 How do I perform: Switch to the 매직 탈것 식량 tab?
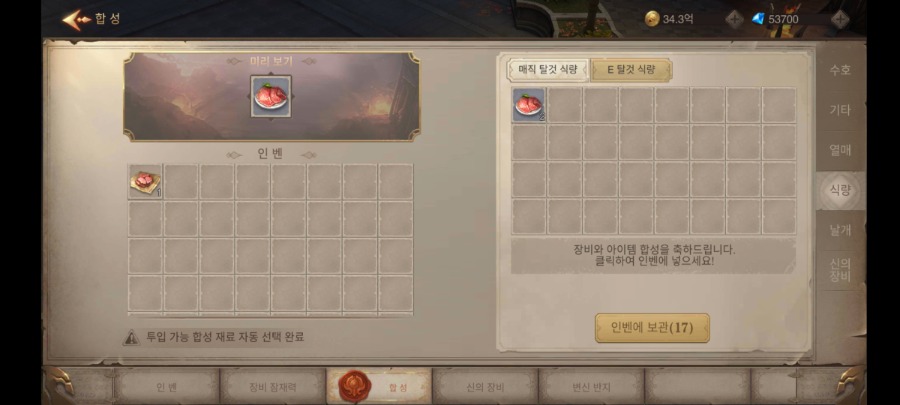click(x=548, y=70)
